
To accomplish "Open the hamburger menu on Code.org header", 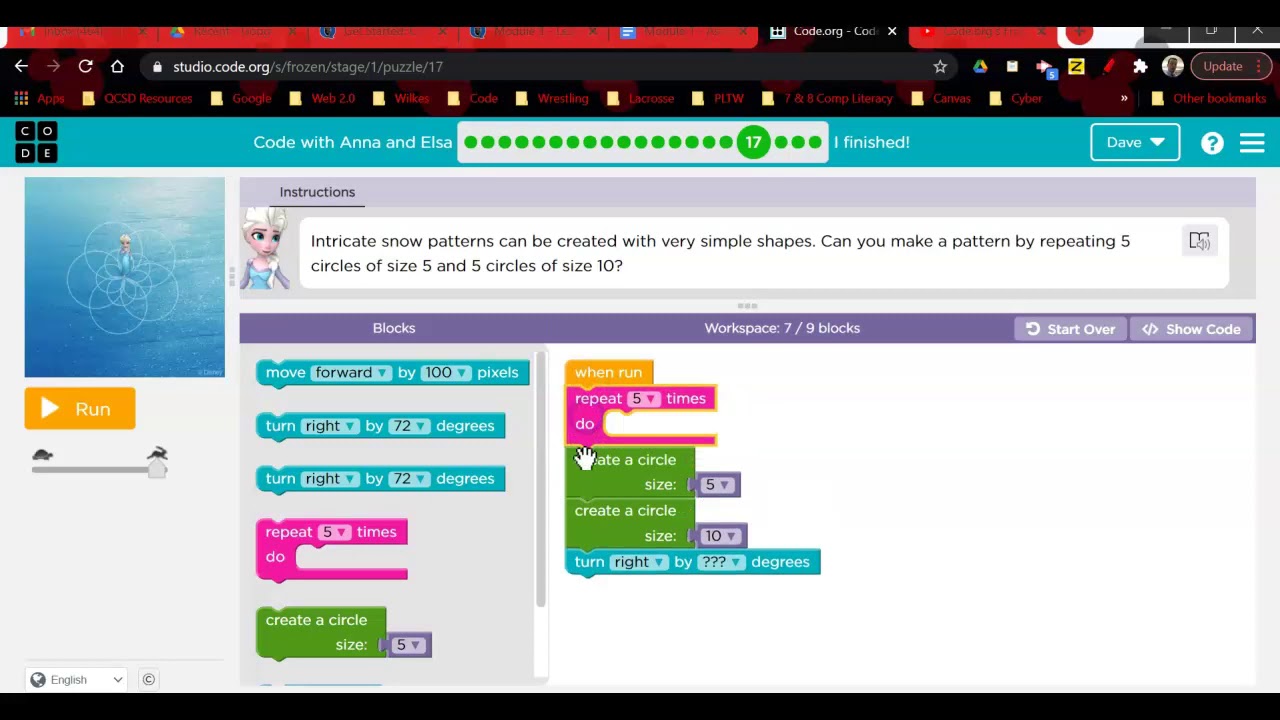I will pos(1252,143).
